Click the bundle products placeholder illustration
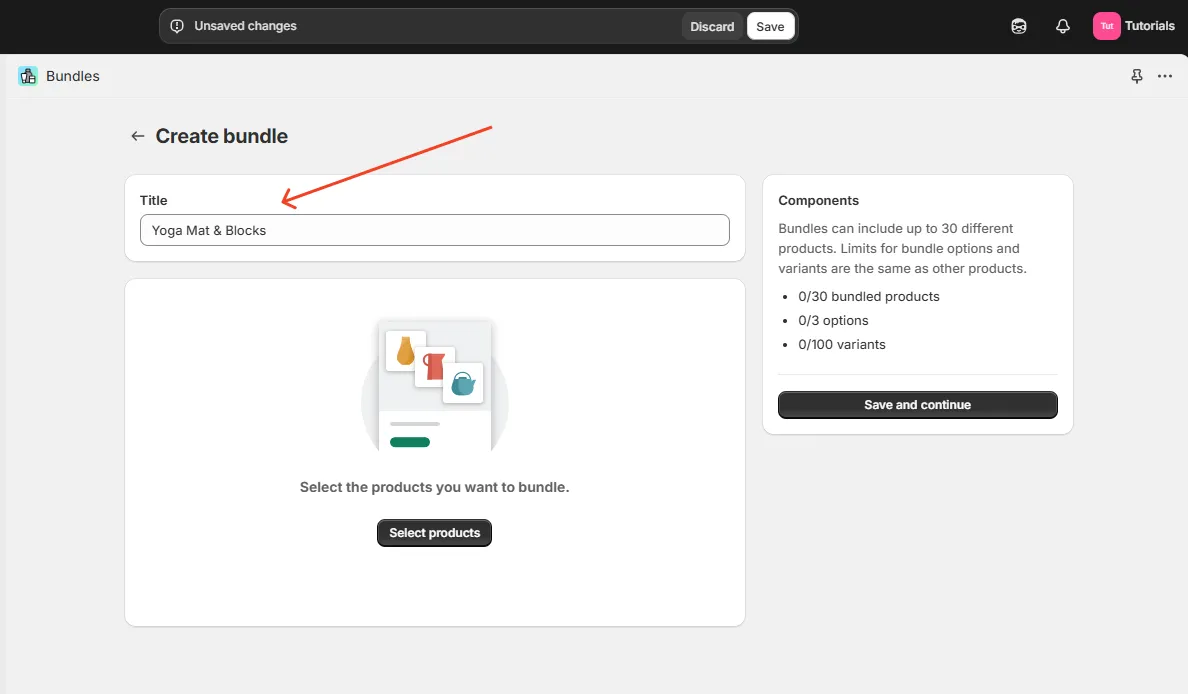This screenshot has width=1188, height=694. [x=434, y=384]
